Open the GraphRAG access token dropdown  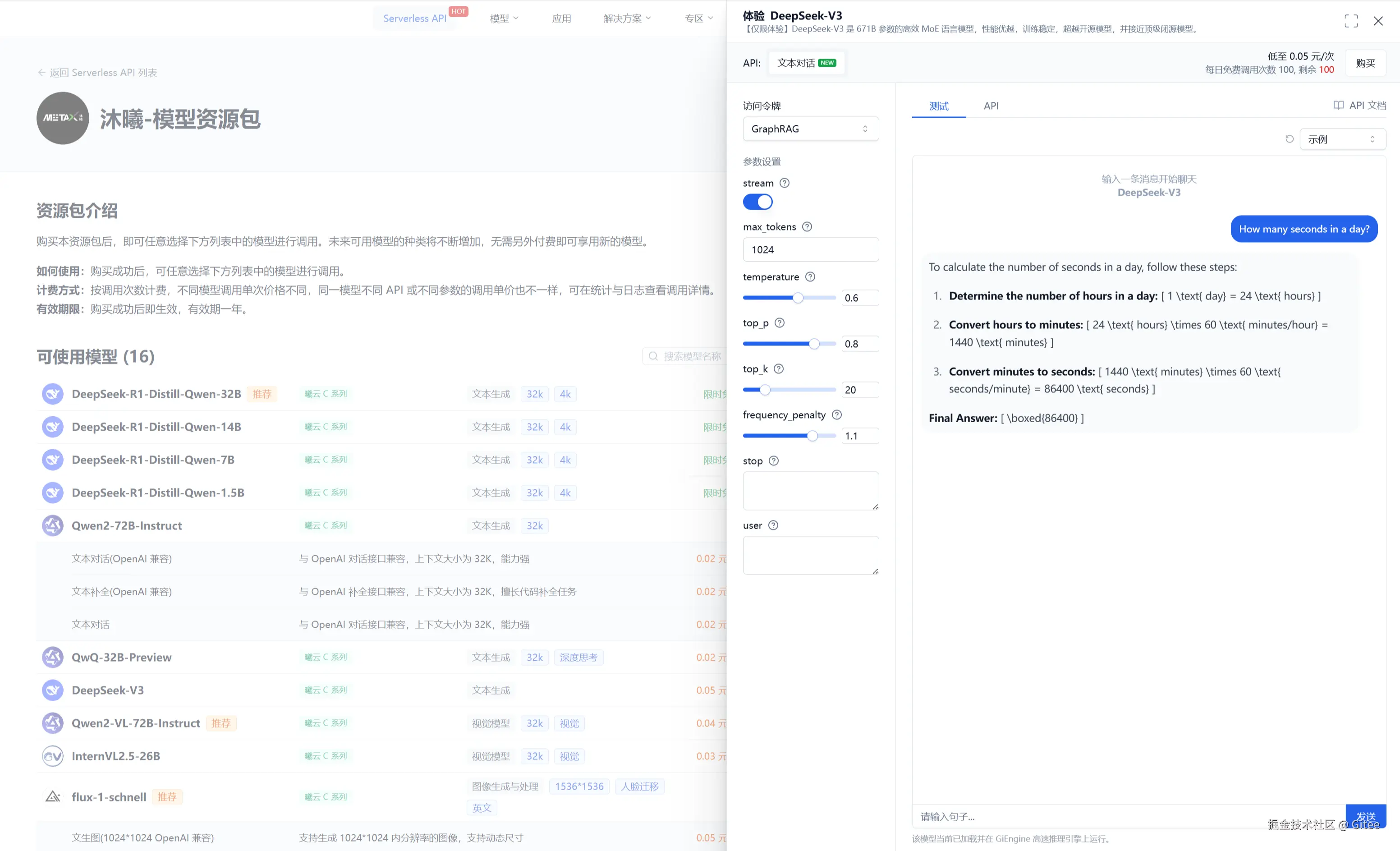(x=810, y=129)
